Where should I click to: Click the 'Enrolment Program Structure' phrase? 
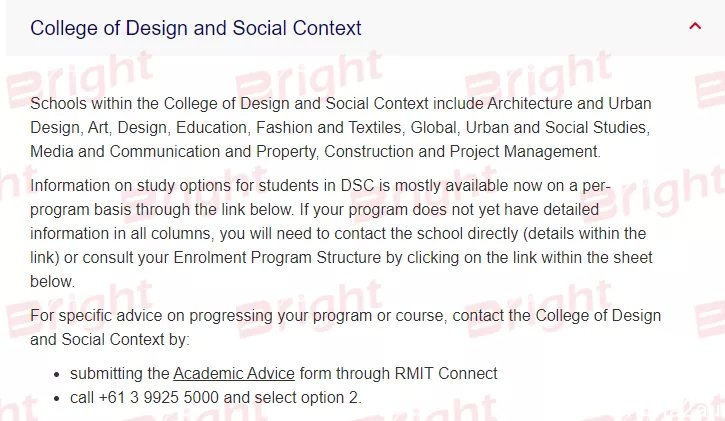(277, 257)
